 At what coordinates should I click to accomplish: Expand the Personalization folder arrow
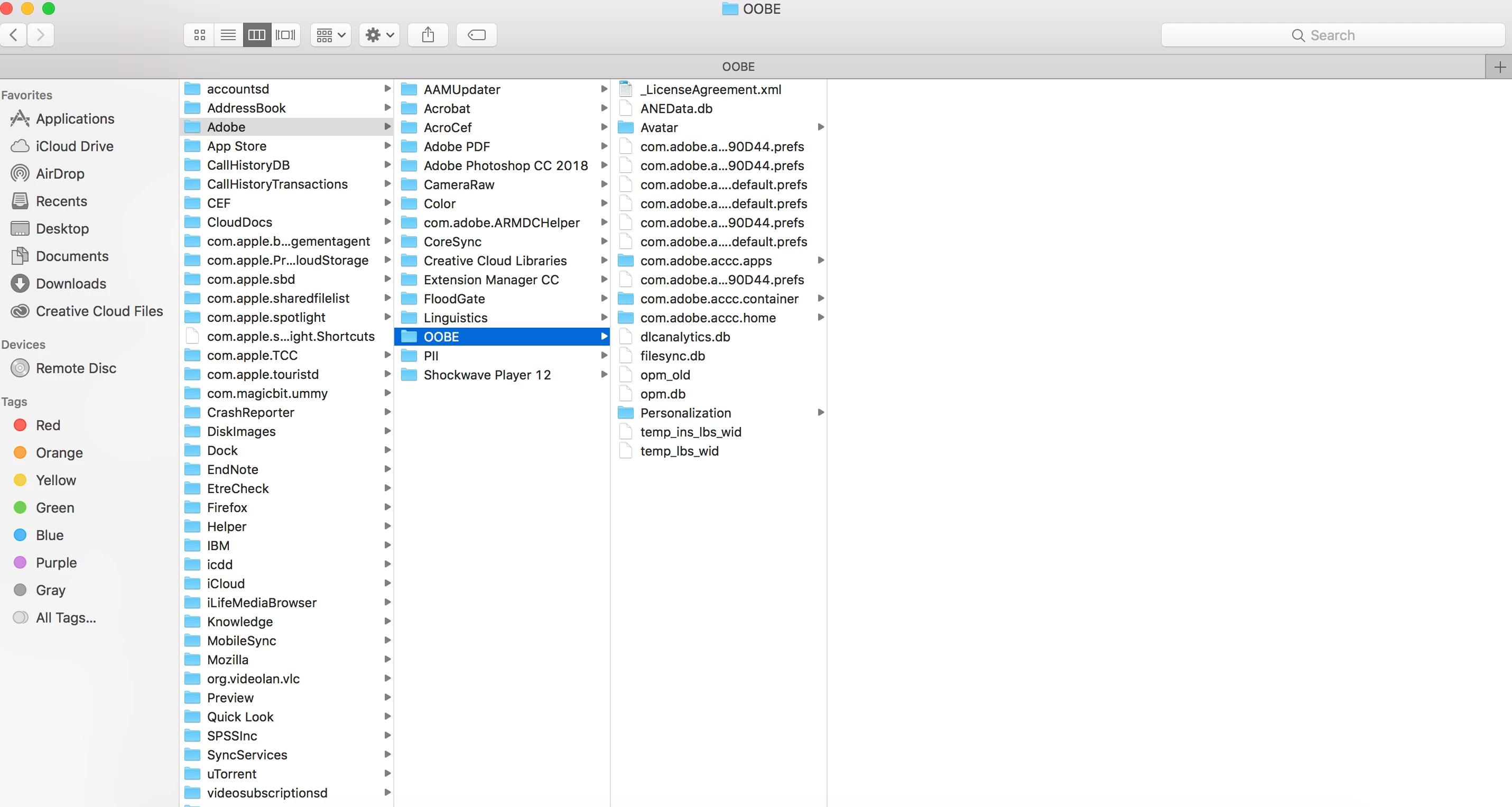(821, 413)
